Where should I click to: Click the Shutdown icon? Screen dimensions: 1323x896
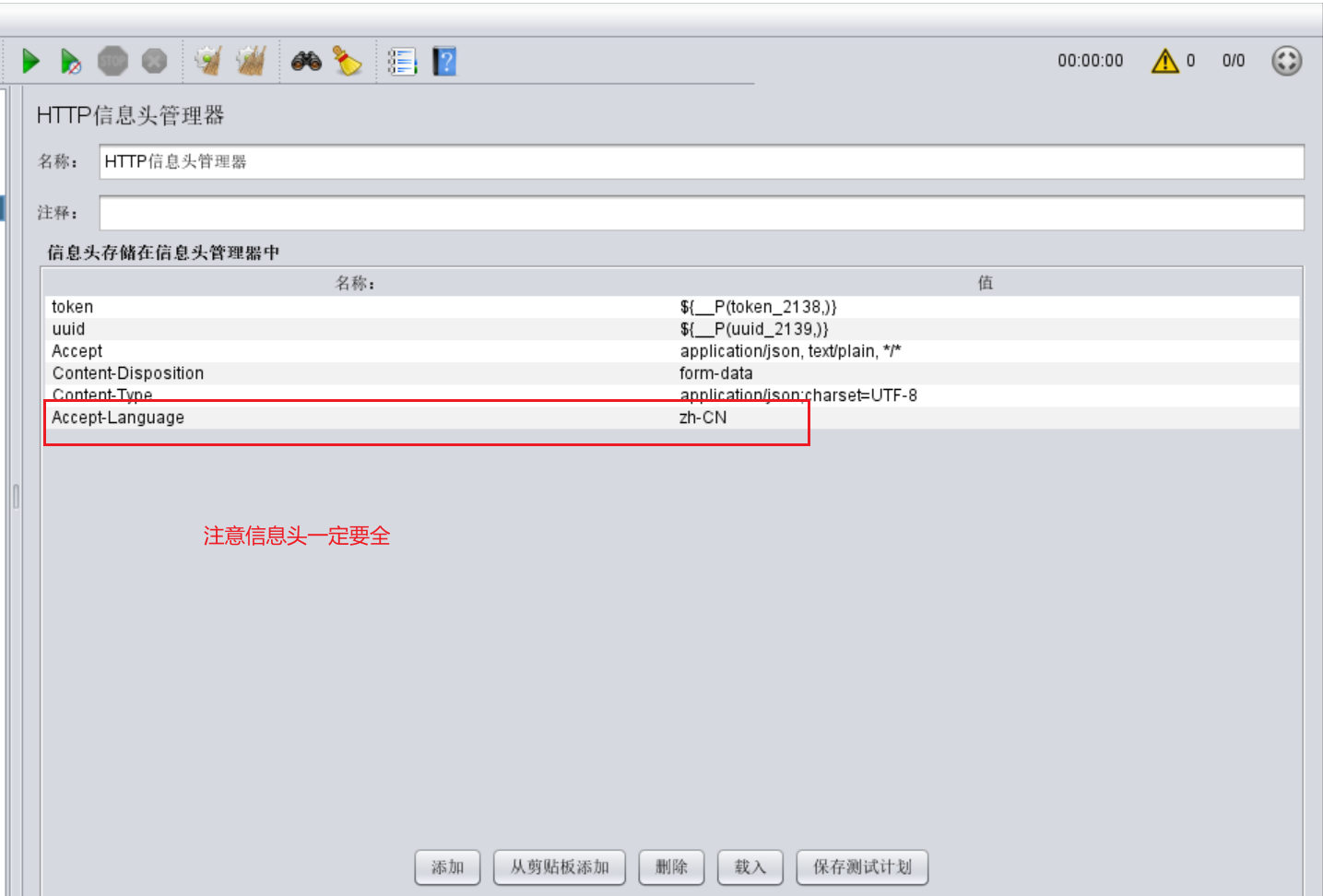pyautogui.click(x=155, y=62)
